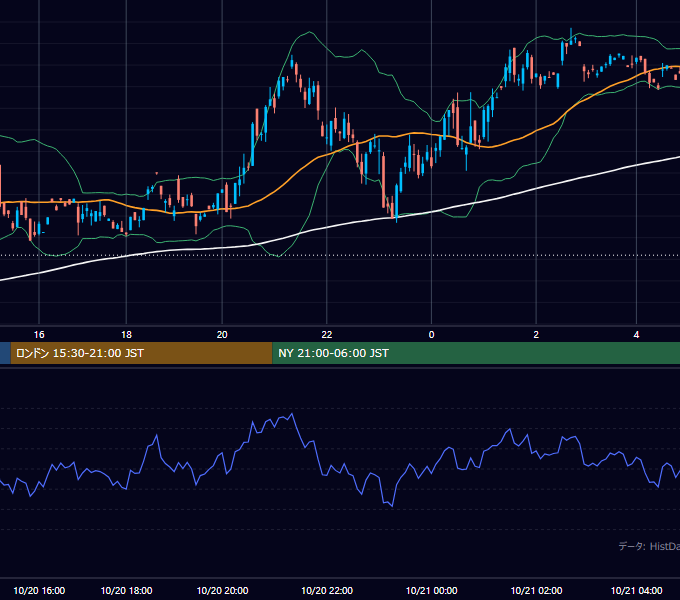This screenshot has height=600, width=680.
Task: Click the hour 22 axis tick label
Action: click(x=327, y=335)
